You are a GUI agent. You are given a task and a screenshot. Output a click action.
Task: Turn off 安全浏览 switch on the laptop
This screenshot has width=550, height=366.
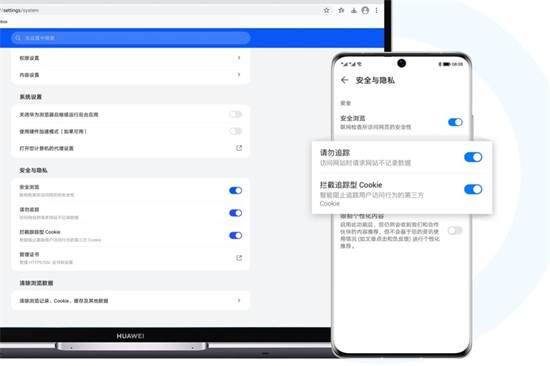click(x=235, y=191)
